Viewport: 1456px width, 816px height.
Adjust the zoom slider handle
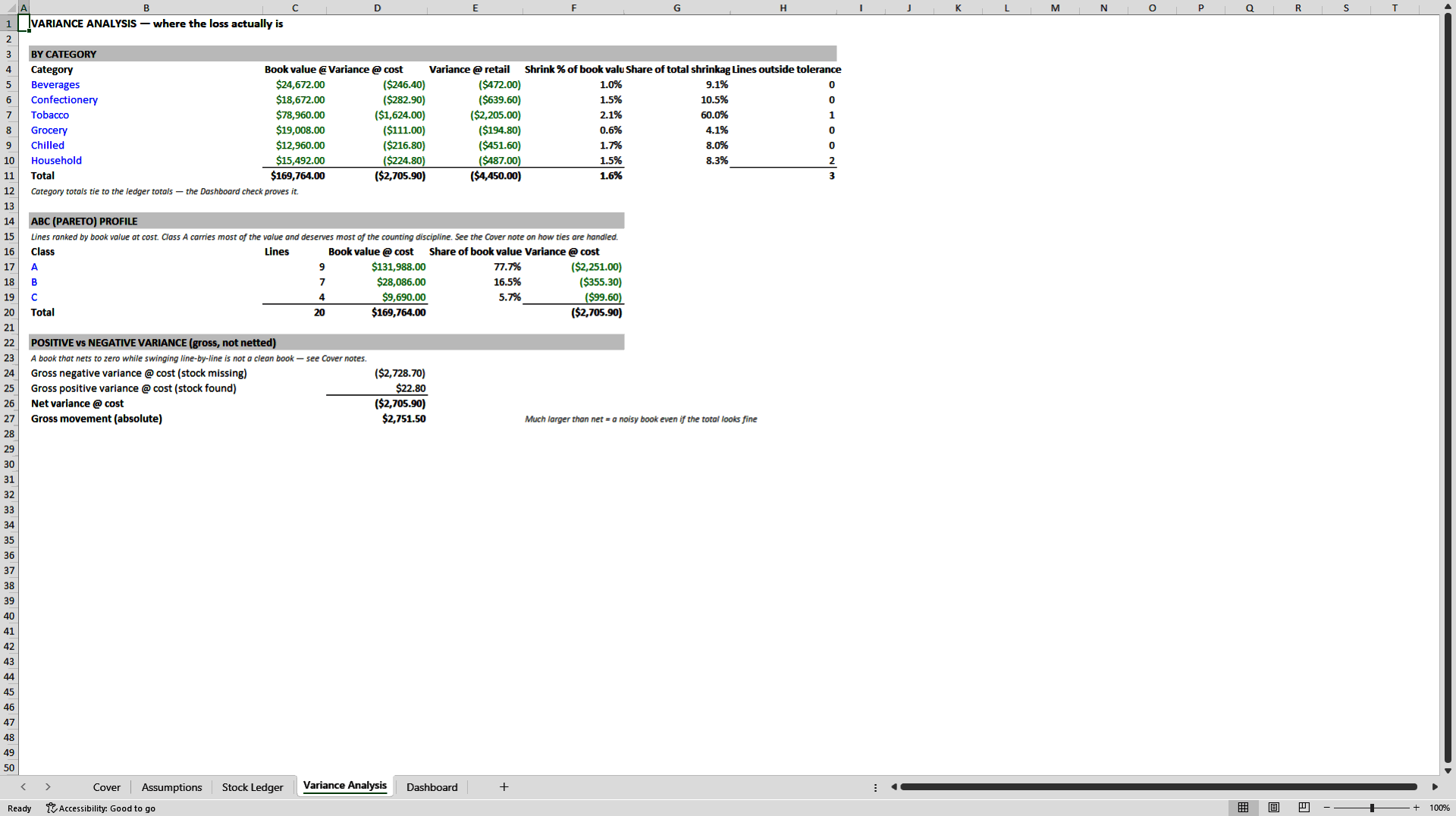pos(1372,808)
